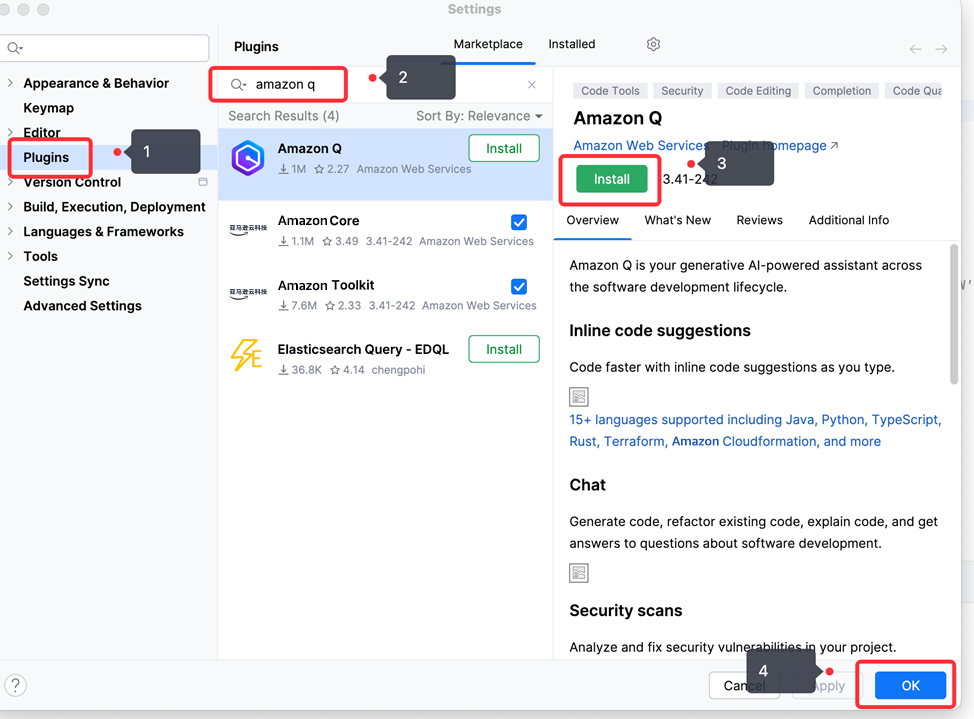Uncheck the Amazon Core plugin checkbox
The width and height of the screenshot is (974, 719).
[519, 222]
